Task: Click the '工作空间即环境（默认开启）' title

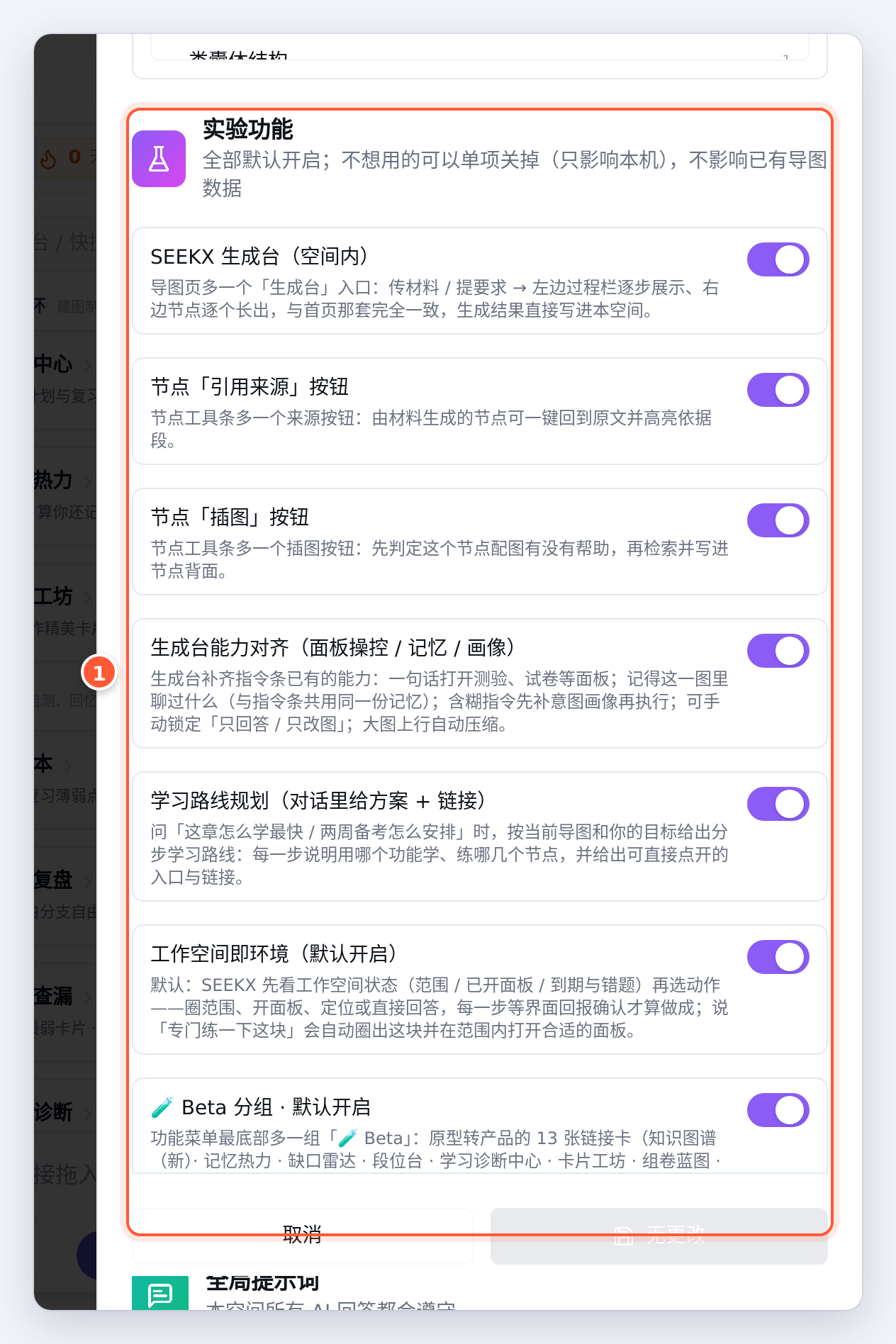Action: point(274,953)
